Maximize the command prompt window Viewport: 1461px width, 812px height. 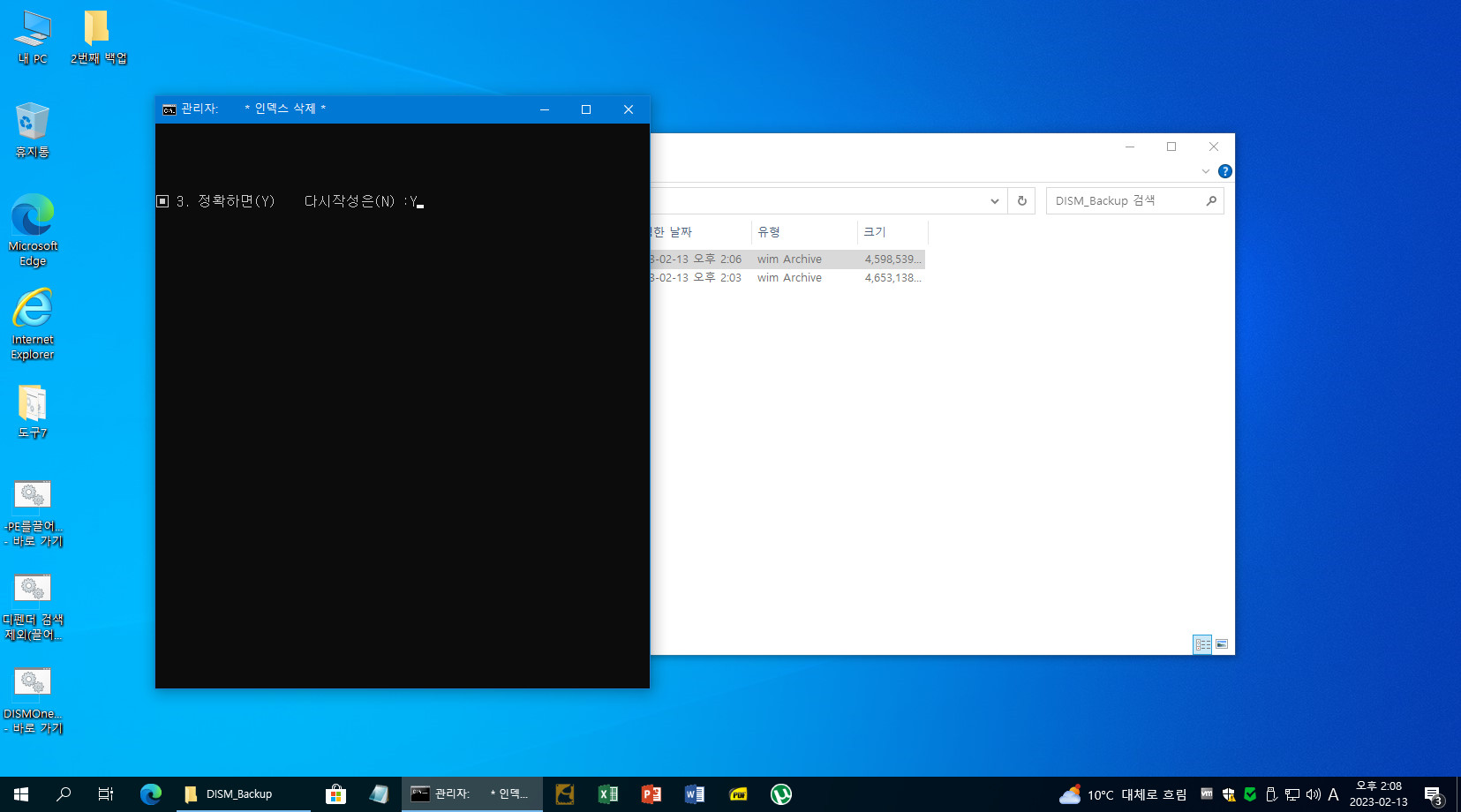(x=586, y=109)
